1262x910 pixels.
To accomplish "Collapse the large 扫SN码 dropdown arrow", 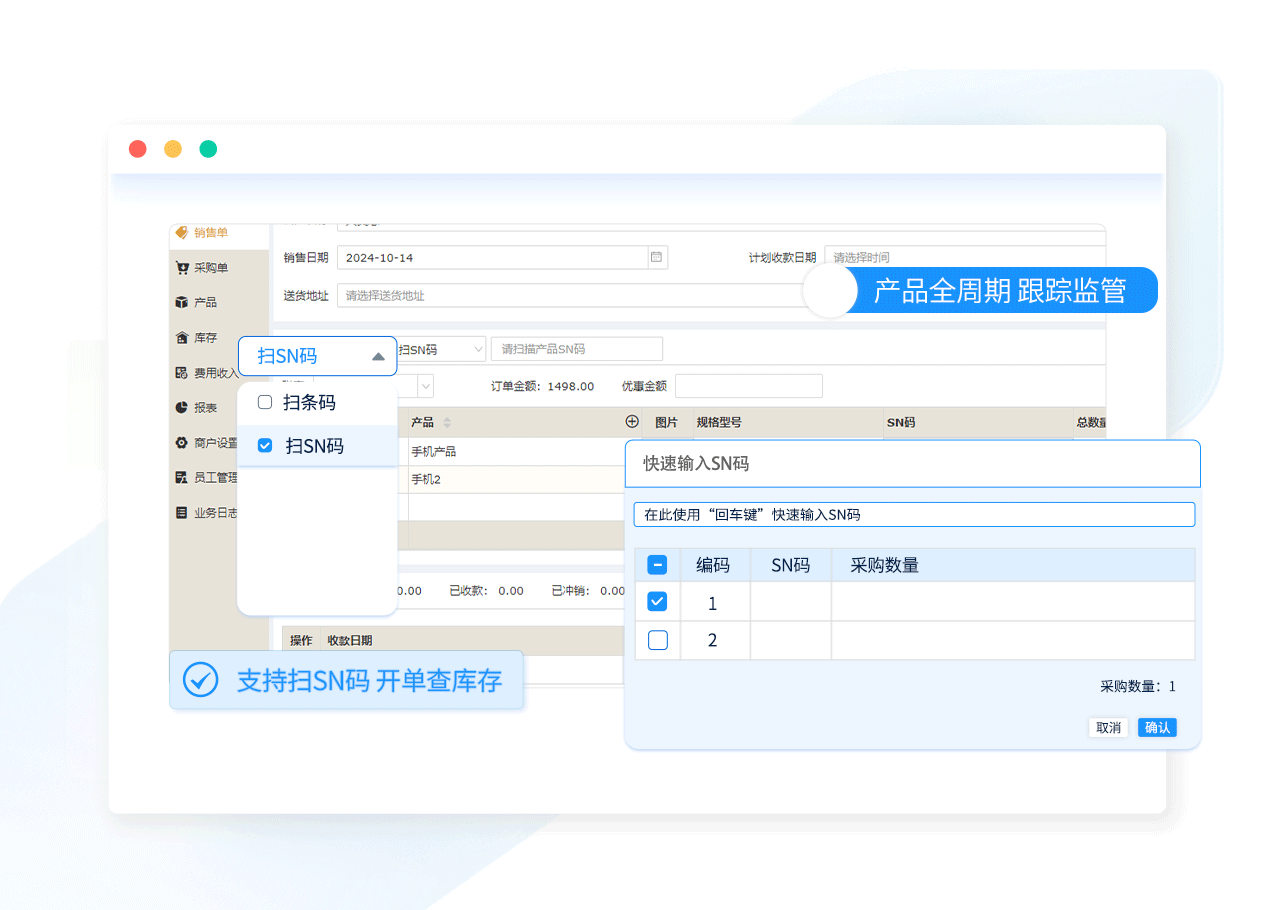I will click(377, 356).
